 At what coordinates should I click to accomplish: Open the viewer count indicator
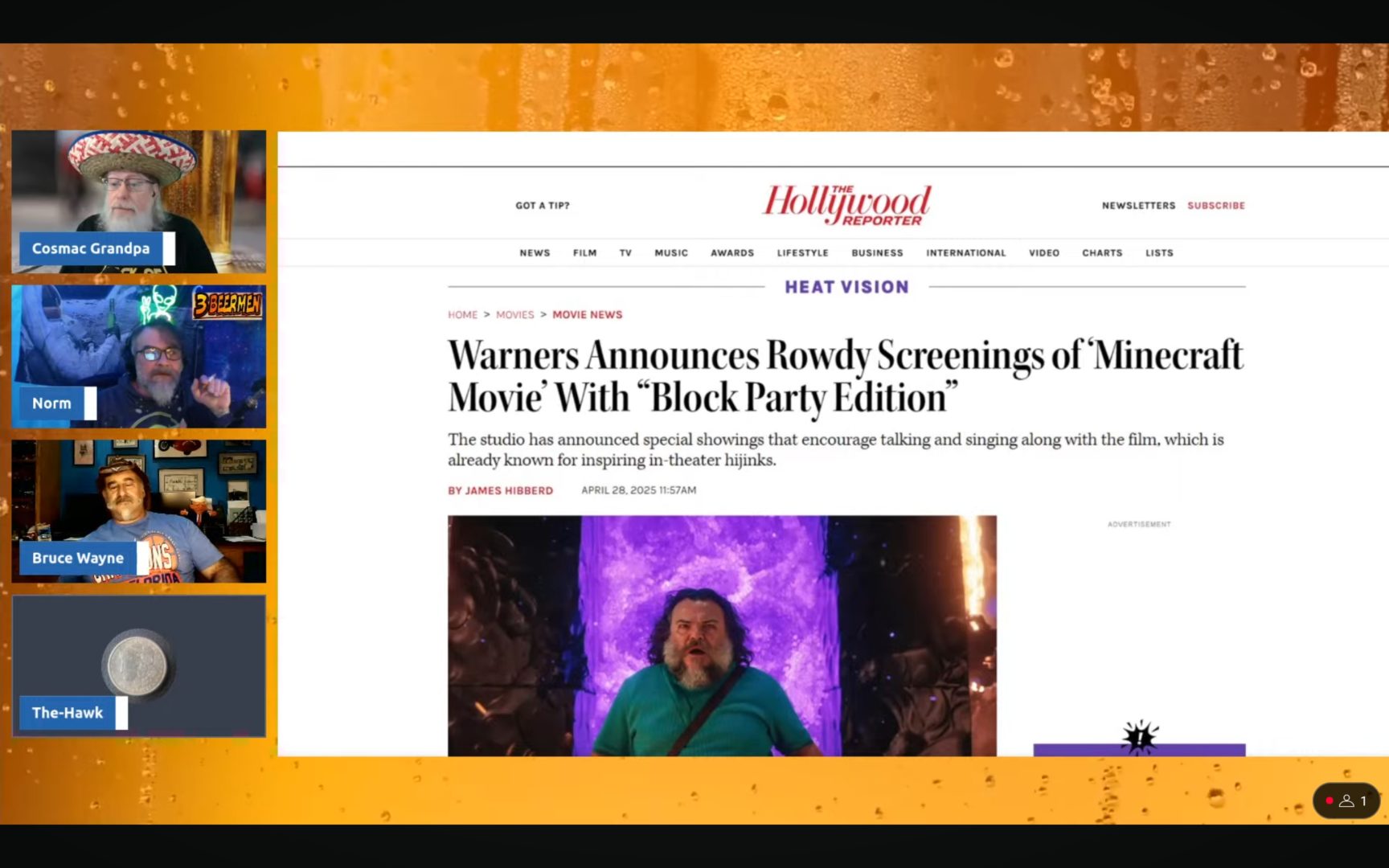click(1346, 800)
